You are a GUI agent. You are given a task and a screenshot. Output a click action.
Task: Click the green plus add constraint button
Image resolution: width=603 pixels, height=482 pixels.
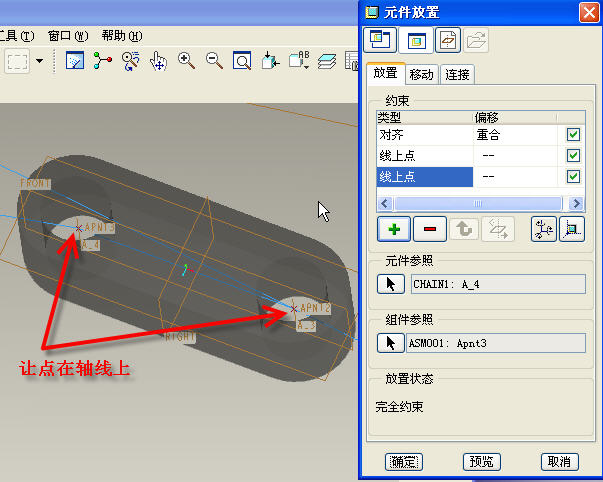[x=395, y=229]
